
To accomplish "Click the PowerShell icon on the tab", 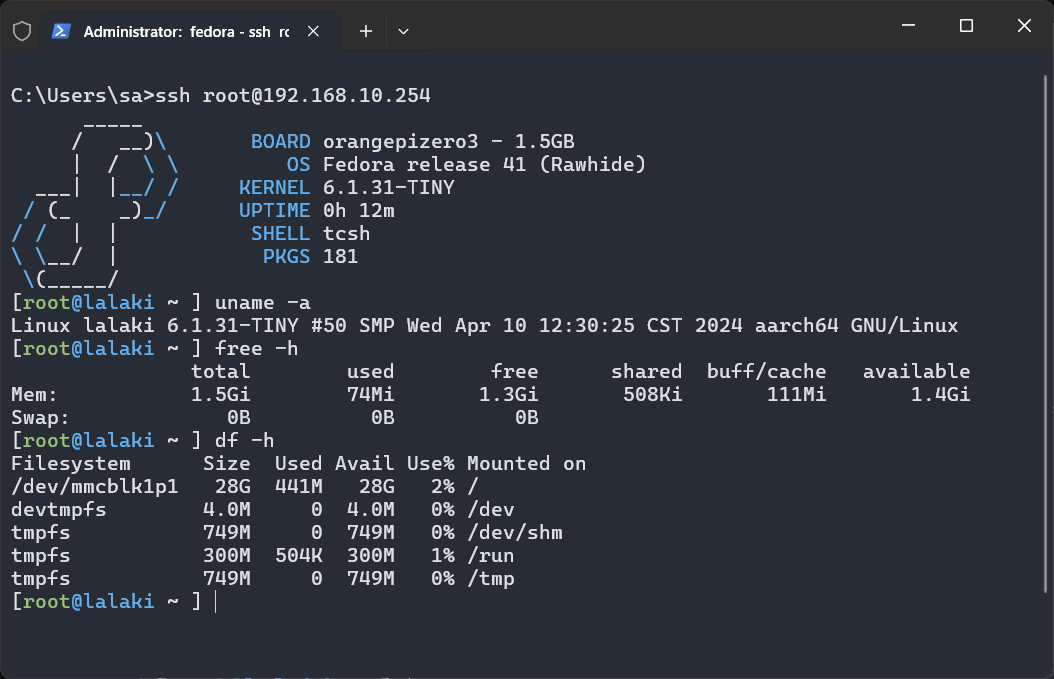I will [x=62, y=31].
